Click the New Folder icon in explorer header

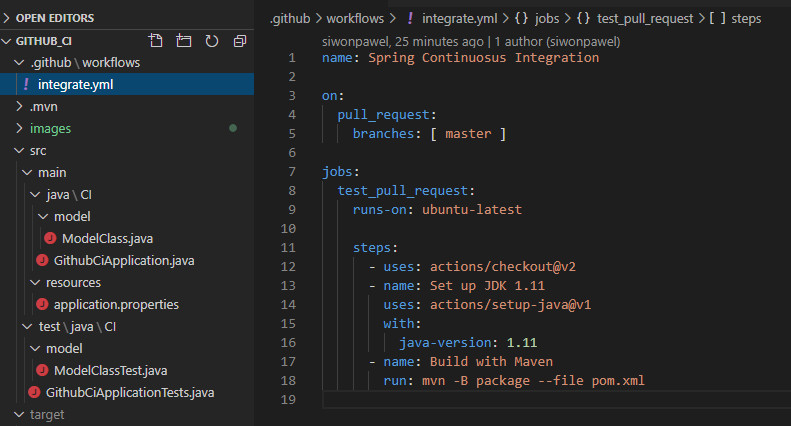pyautogui.click(x=184, y=41)
